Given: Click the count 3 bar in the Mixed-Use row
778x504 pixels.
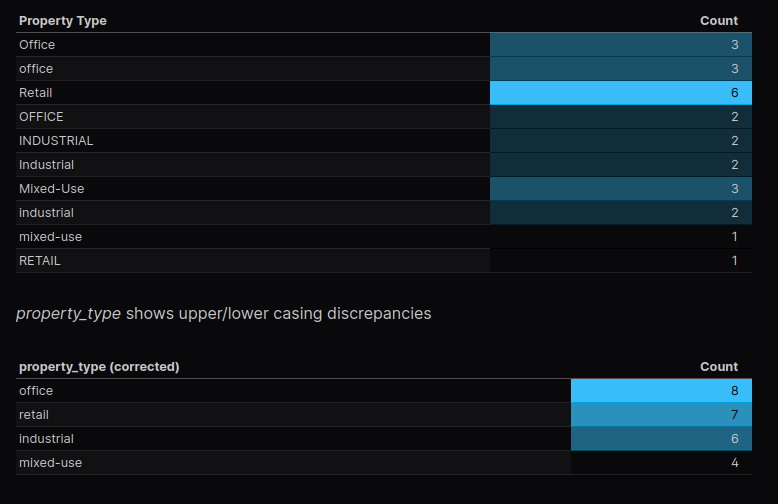Looking at the screenshot, I should click(x=620, y=189).
